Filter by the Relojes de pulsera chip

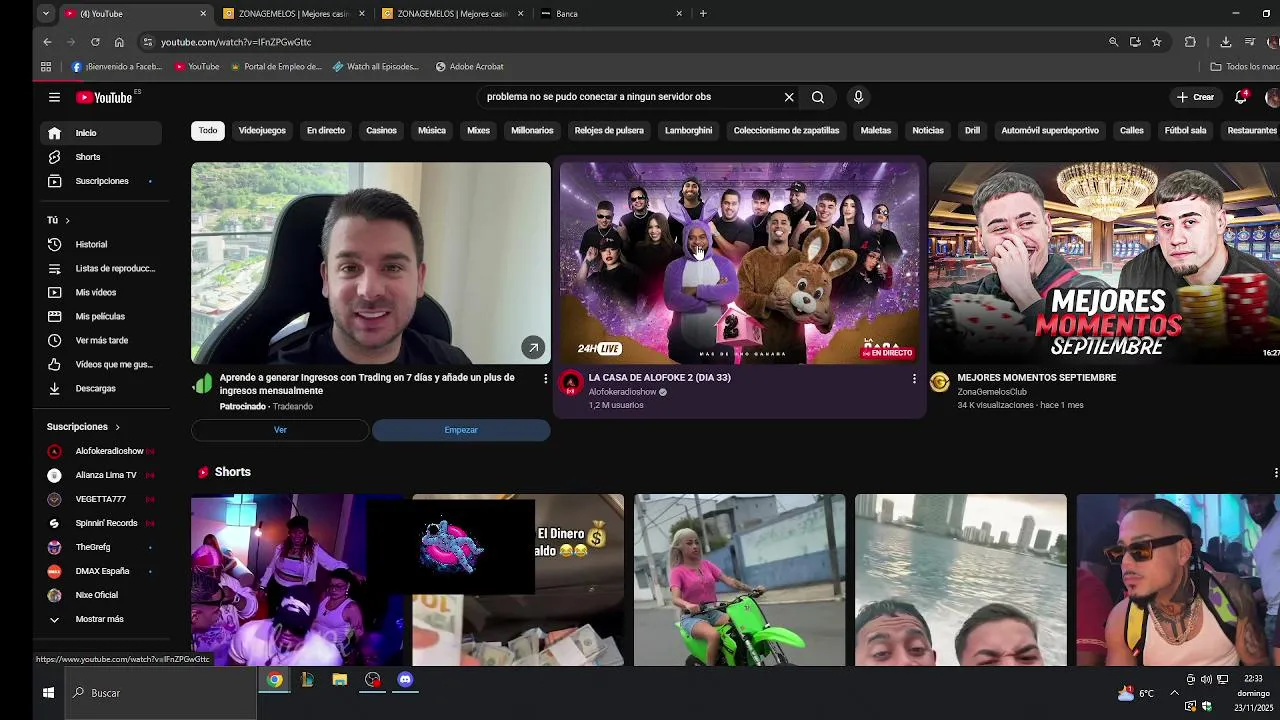[609, 131]
